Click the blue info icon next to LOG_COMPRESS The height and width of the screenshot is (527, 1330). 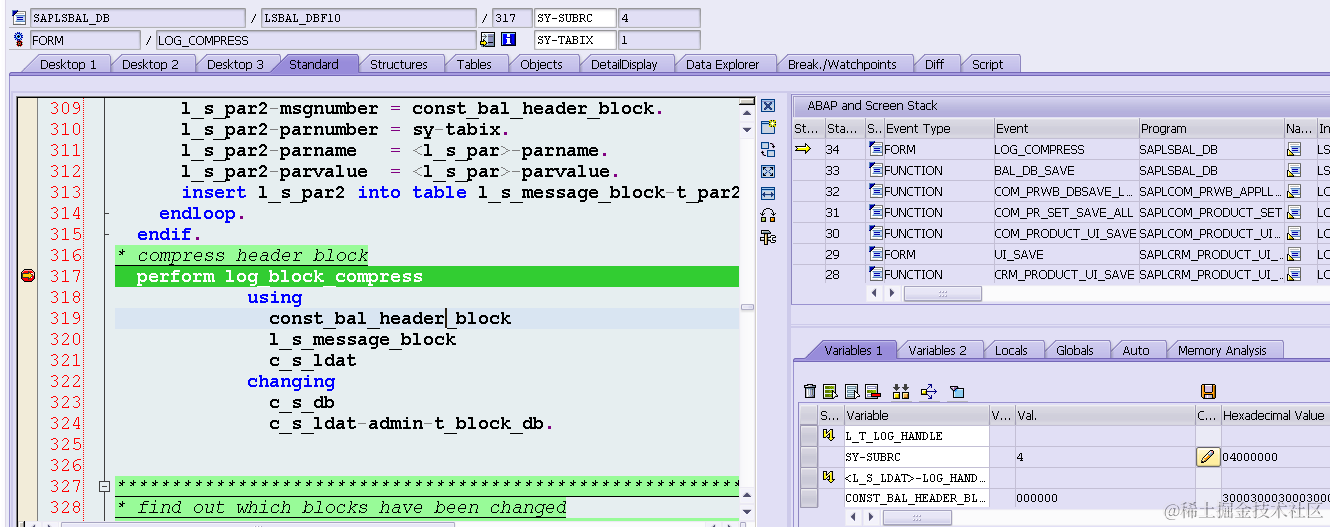pyautogui.click(x=507, y=40)
